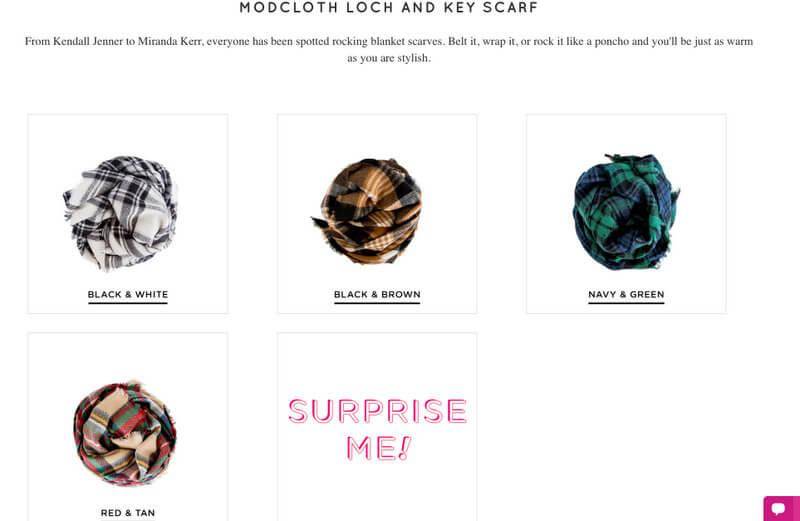Open the pink chat bubble icon
The width and height of the screenshot is (800, 521).
click(x=781, y=508)
